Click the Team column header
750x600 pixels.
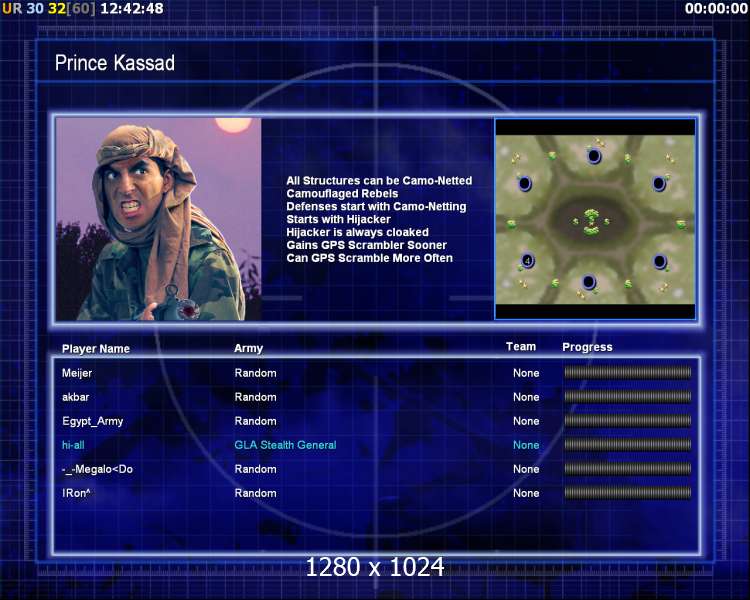[521, 346]
